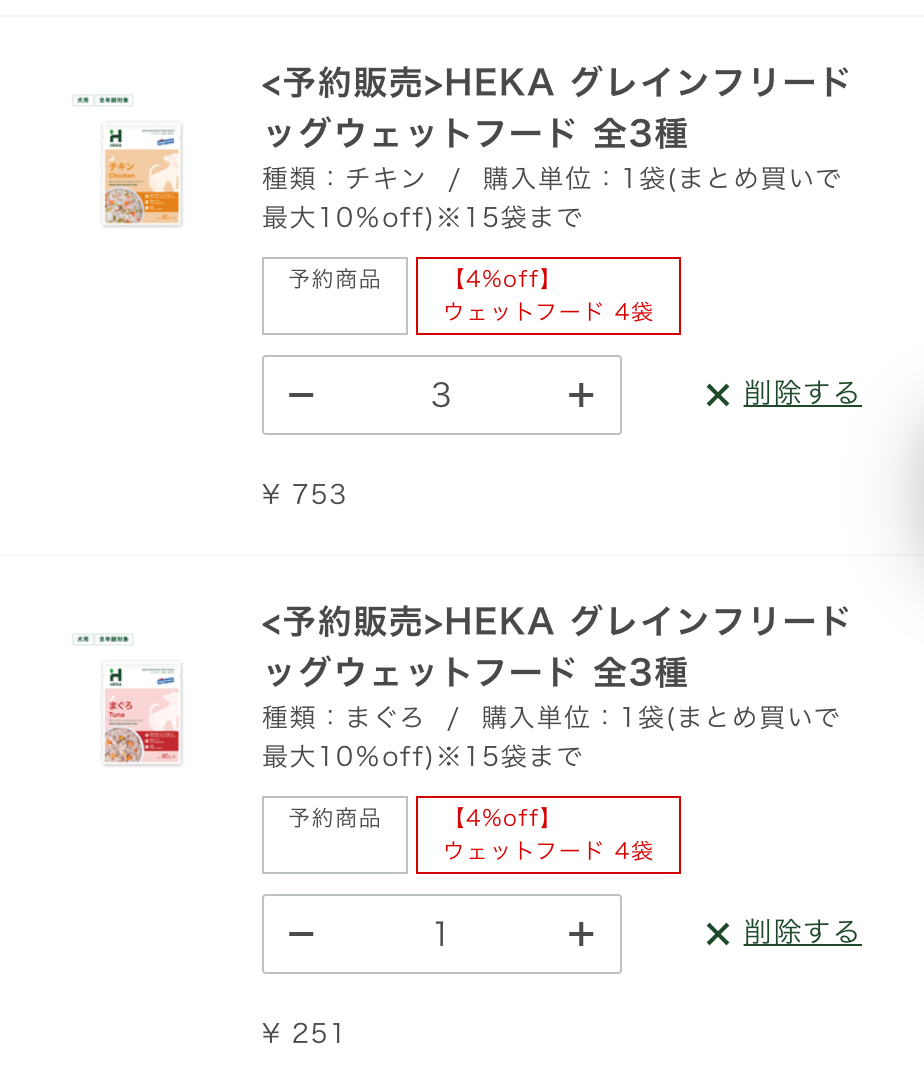This screenshot has height=1074, width=924.
Task: Click the 予約商品 tag on the まぐろ item
Action: click(x=335, y=835)
